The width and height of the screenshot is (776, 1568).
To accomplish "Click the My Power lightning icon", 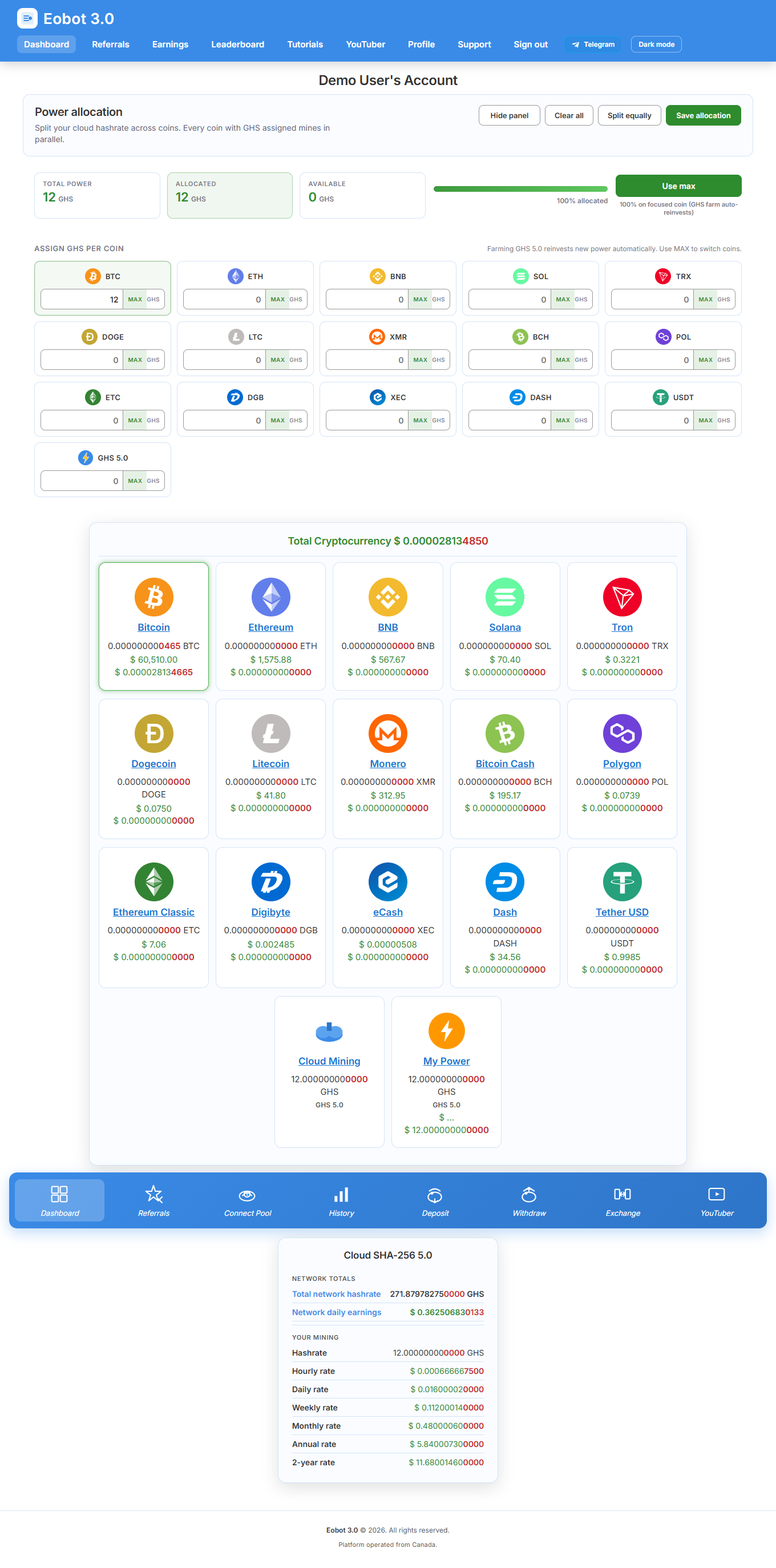I will (x=447, y=1030).
